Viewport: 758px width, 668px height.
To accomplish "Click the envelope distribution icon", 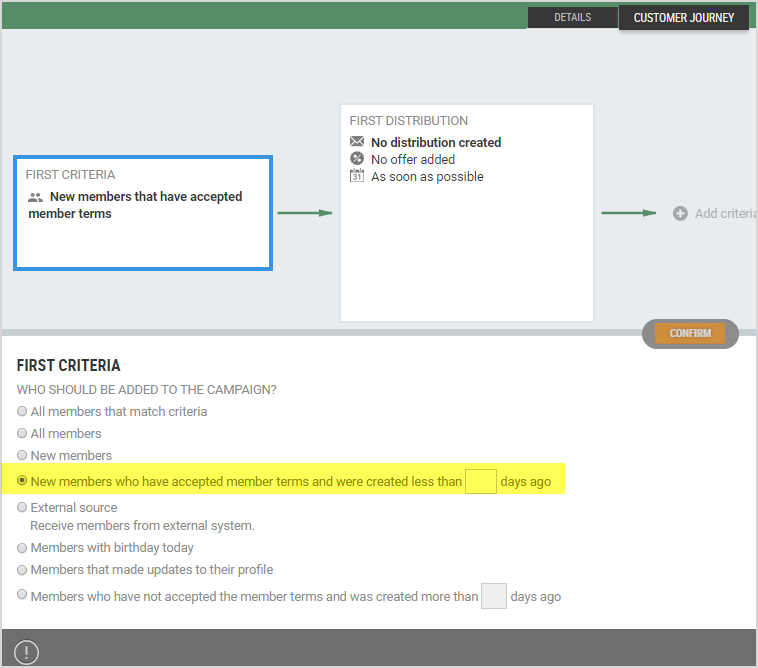I will click(x=357, y=143).
